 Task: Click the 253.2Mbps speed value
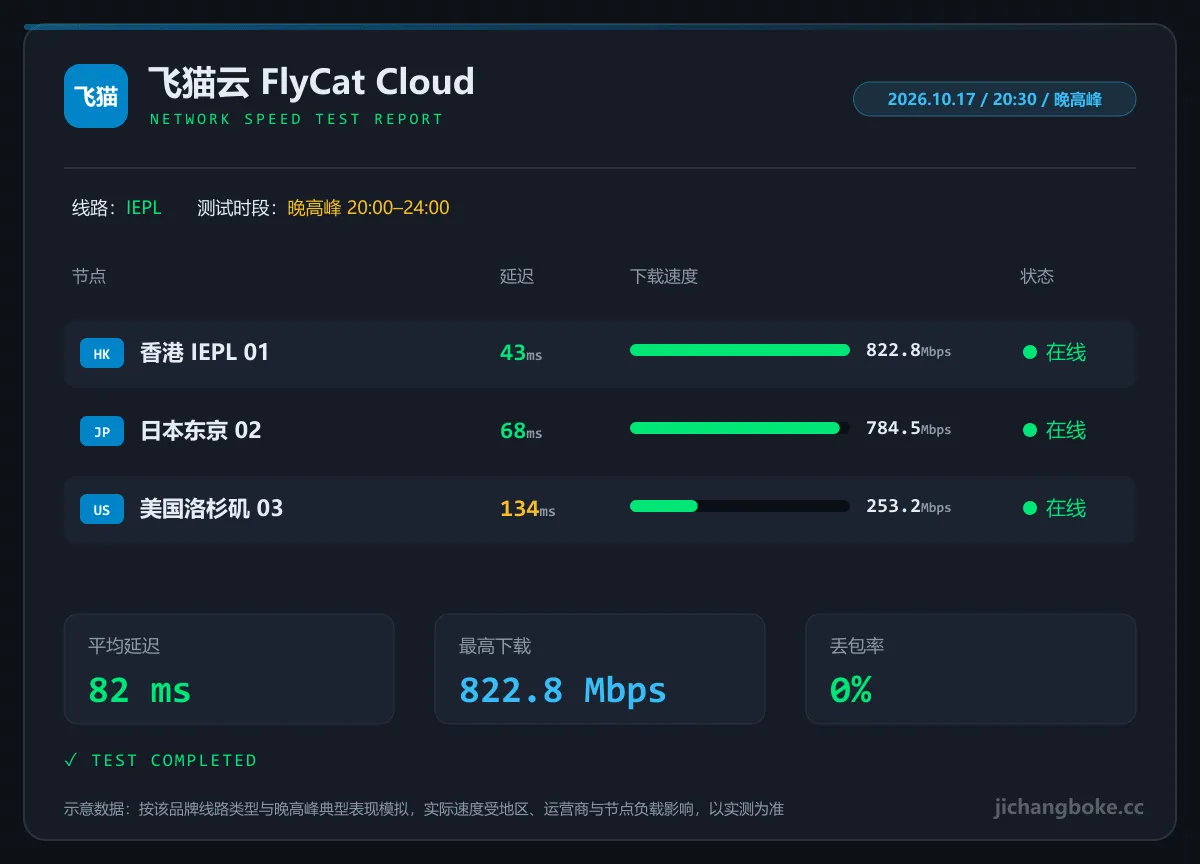coord(908,506)
